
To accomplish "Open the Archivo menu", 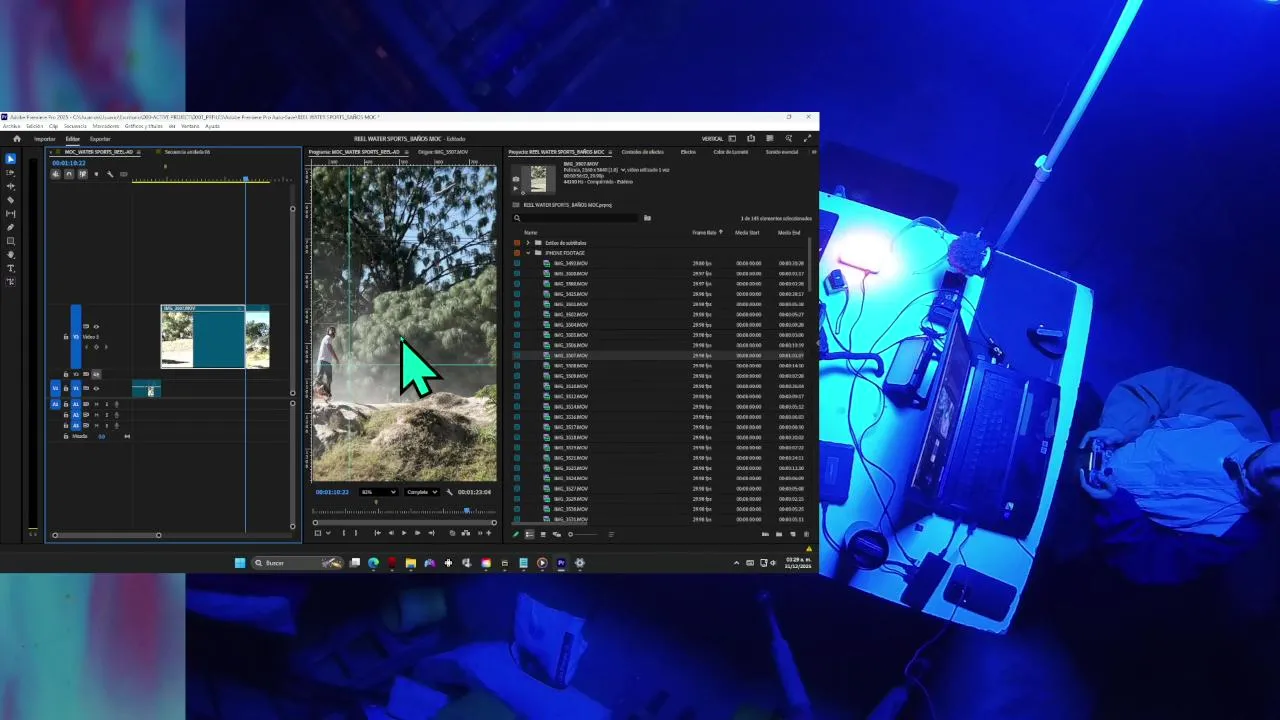I will tap(11, 126).
